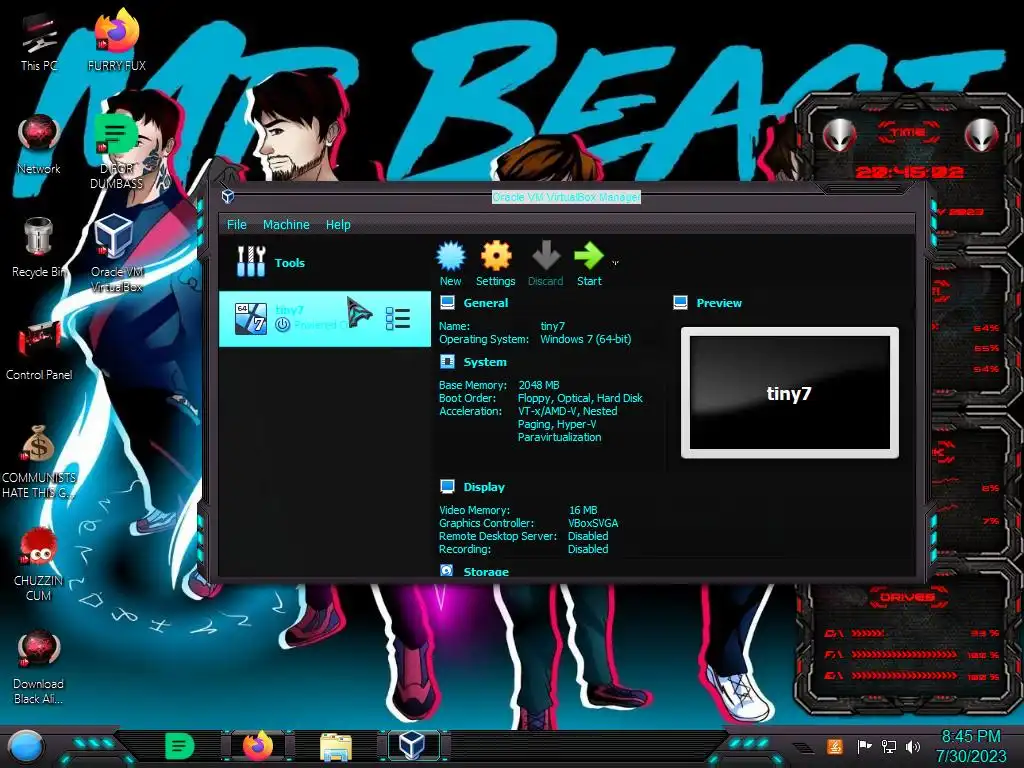Click the 16 MB video memory value

pyautogui.click(x=583, y=510)
